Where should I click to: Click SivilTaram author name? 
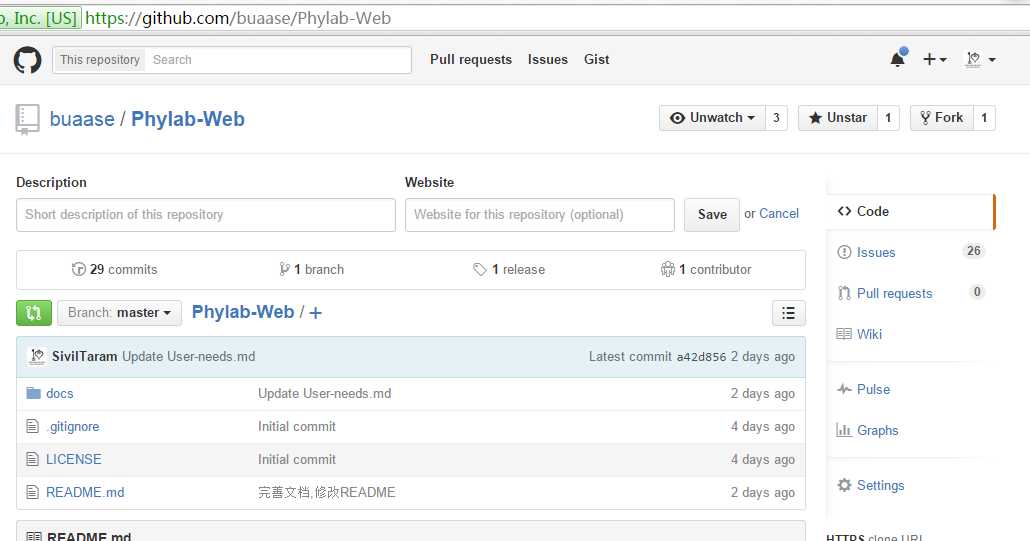click(85, 357)
